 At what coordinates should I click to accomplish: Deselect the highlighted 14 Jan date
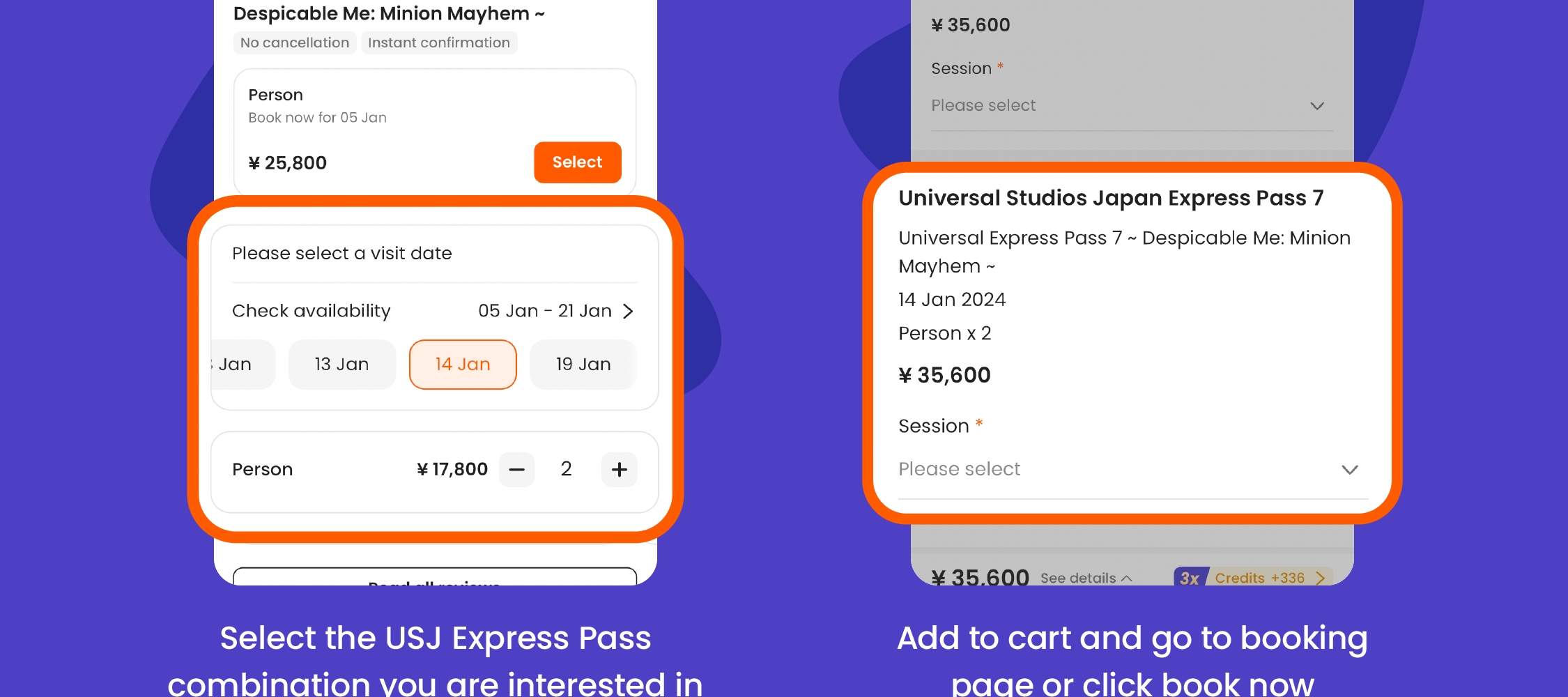(462, 364)
